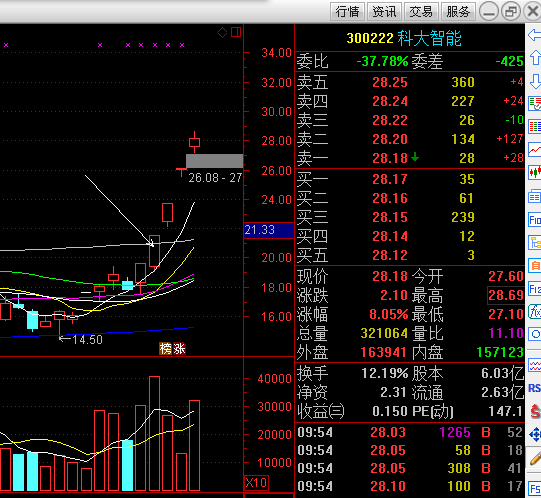Viewport: 541px width, 498px height.
Task: Click the stock title 300222 科大智能
Action: coord(404,38)
